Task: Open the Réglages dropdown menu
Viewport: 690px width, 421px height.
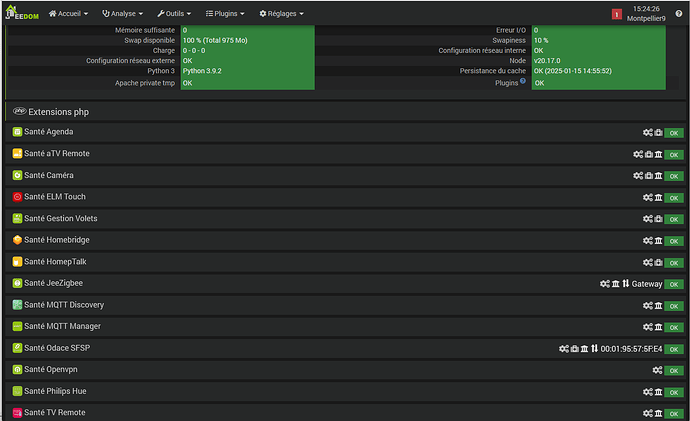Action: point(281,14)
